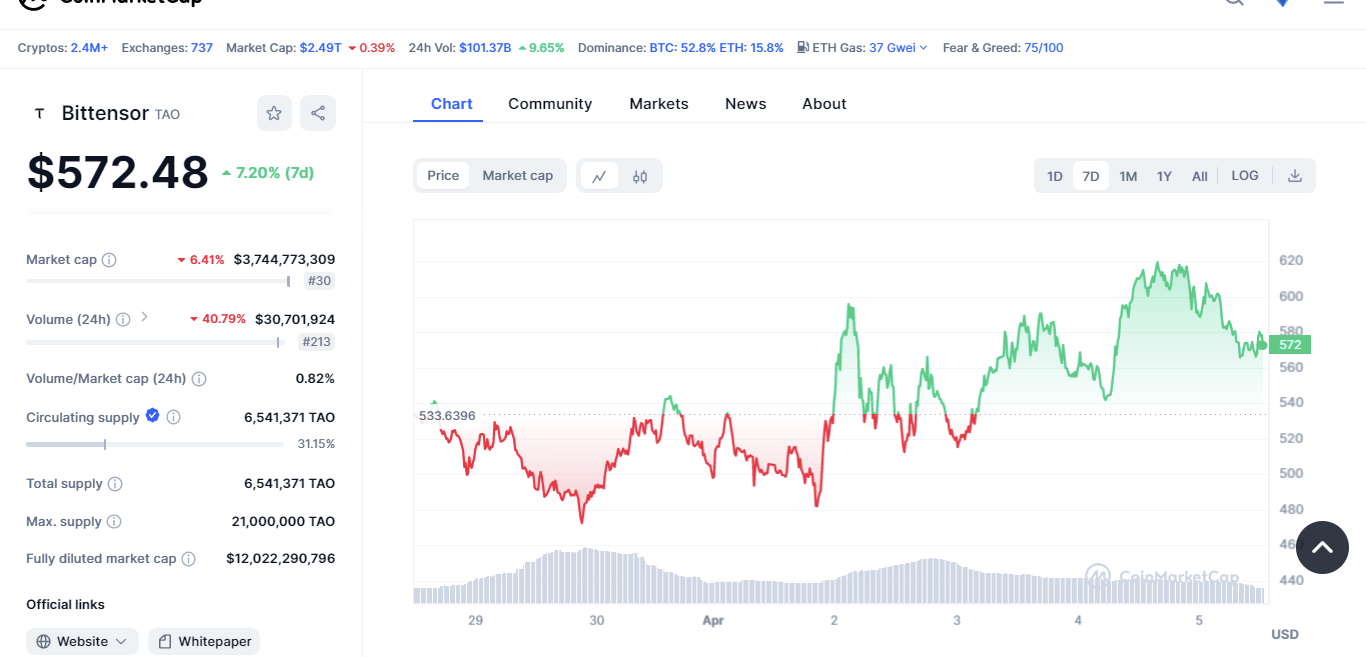Click the 7.20% (7d) change text

(x=275, y=173)
